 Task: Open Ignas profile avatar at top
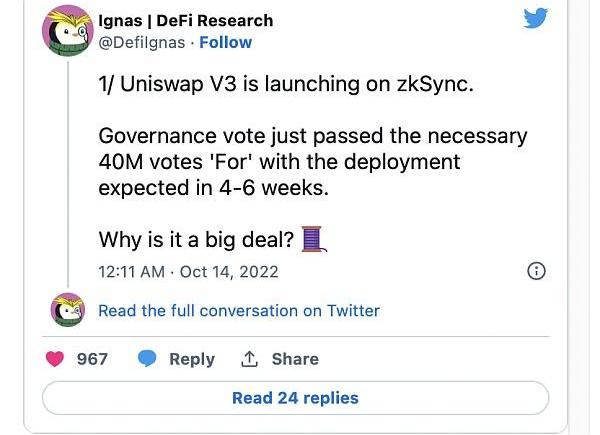[x=67, y=31]
